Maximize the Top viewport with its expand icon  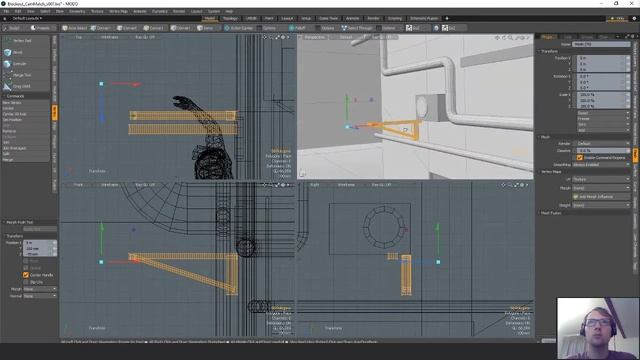(277, 37)
